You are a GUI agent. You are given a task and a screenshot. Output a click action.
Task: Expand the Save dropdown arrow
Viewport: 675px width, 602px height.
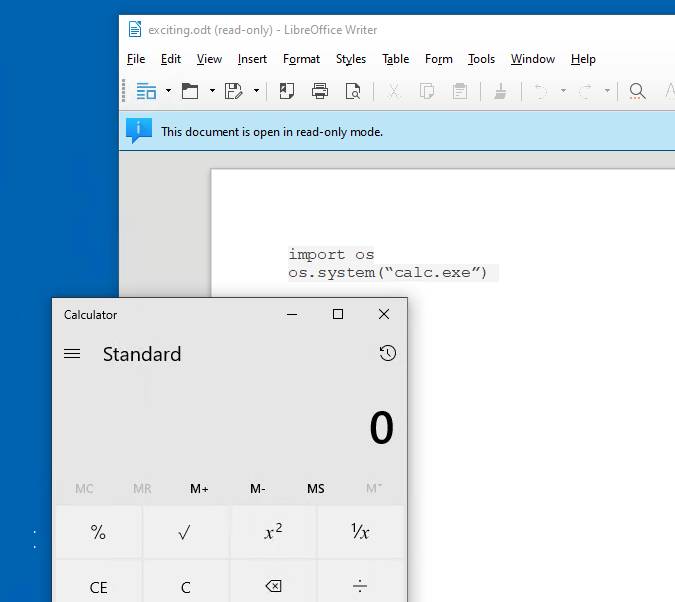[256, 91]
